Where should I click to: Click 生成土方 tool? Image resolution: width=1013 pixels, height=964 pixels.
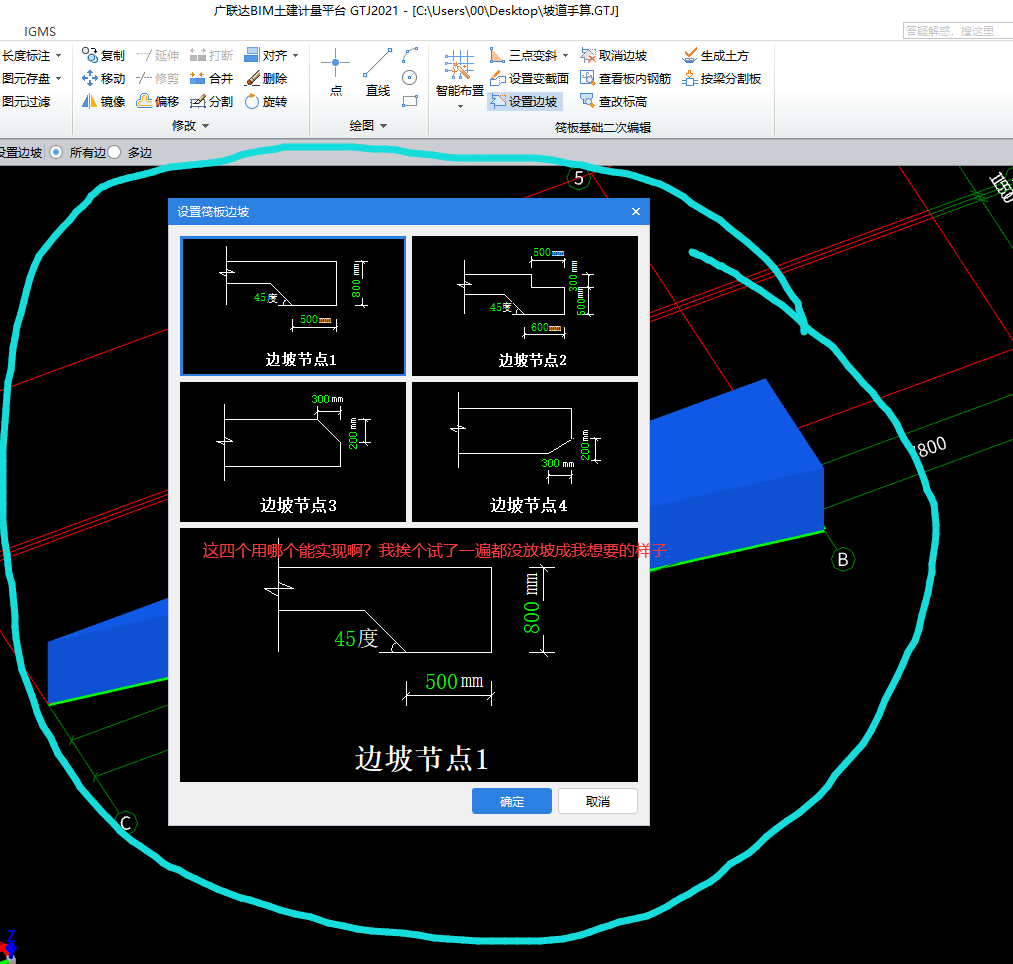716,56
